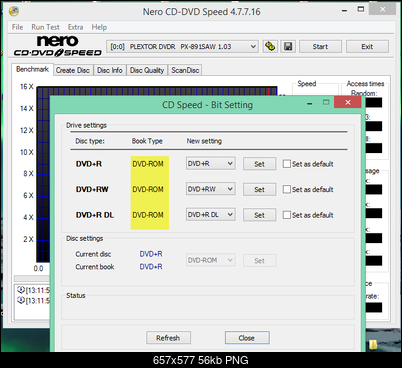
Task: Check Set as default for DVD+R DL
Action: click(287, 215)
